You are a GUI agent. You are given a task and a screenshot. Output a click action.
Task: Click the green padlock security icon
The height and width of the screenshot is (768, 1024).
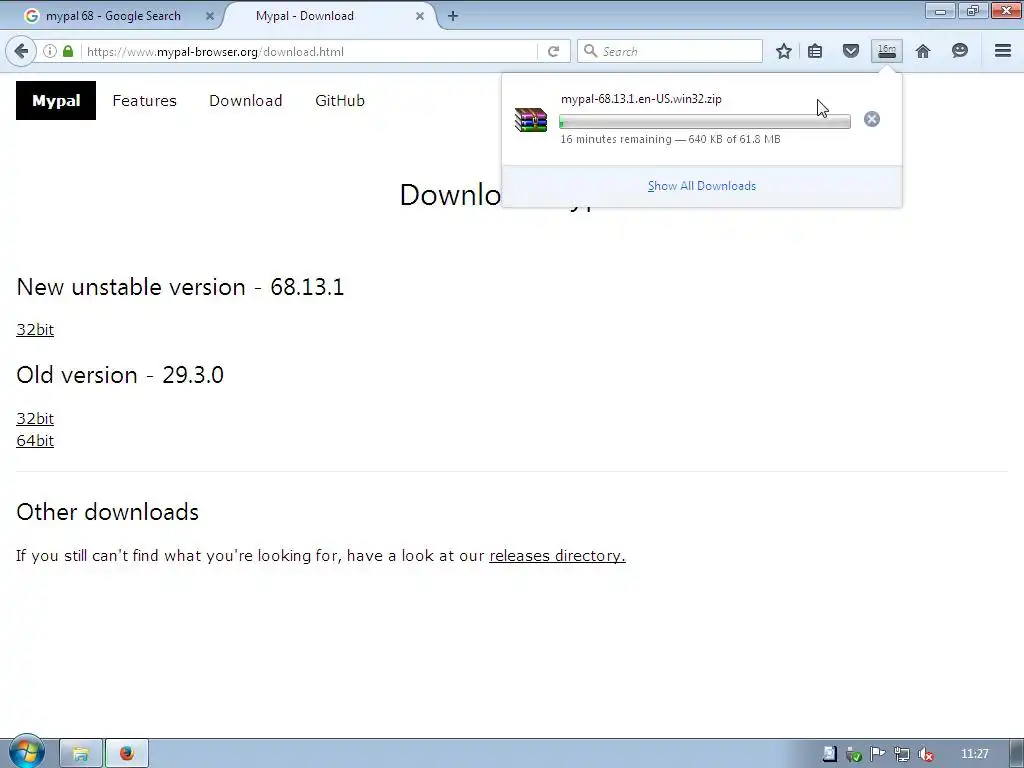coord(68,51)
